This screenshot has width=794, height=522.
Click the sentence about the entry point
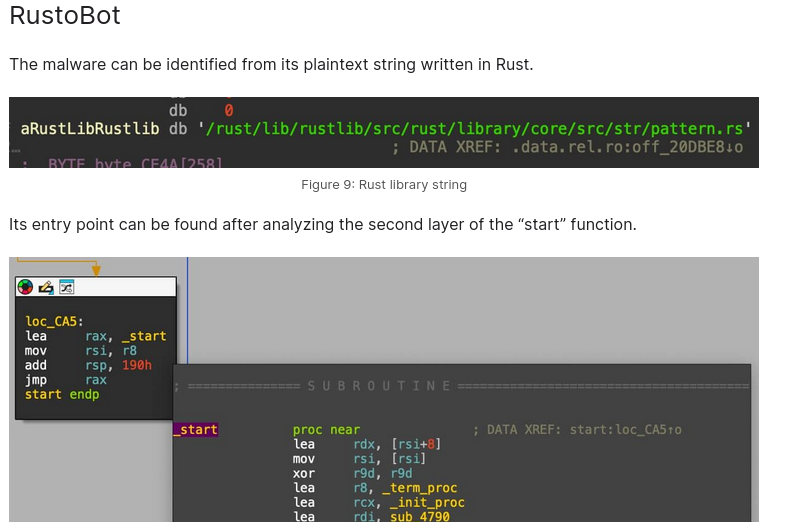click(x=323, y=224)
